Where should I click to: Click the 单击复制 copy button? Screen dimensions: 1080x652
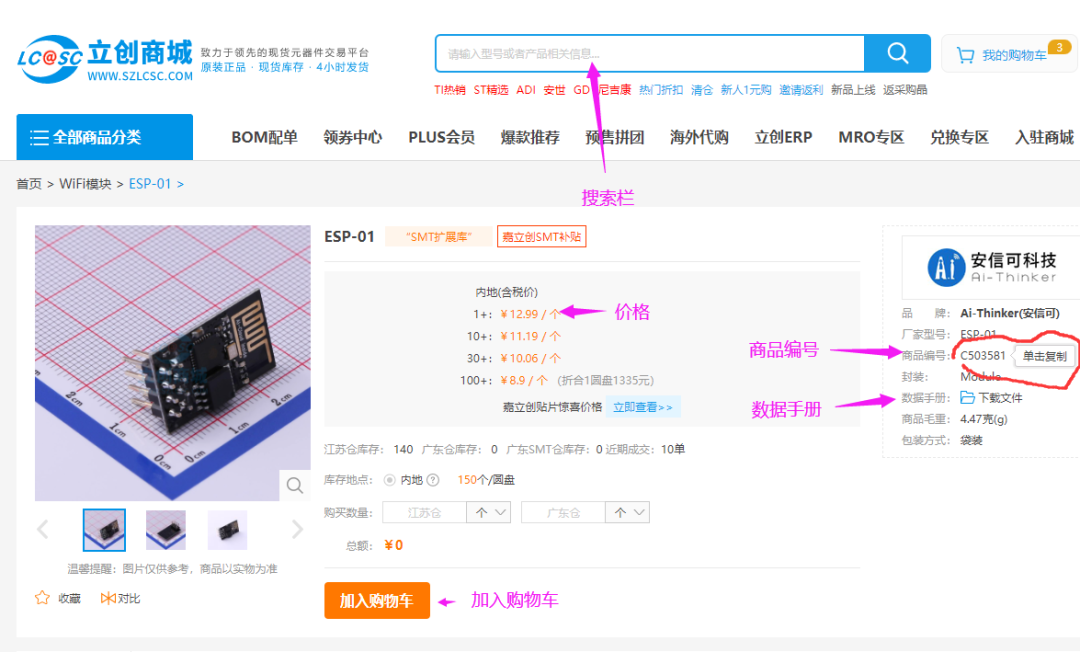1044,356
